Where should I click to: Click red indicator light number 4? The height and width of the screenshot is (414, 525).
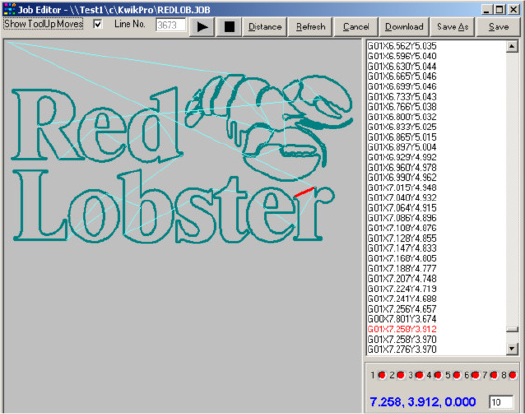click(438, 375)
